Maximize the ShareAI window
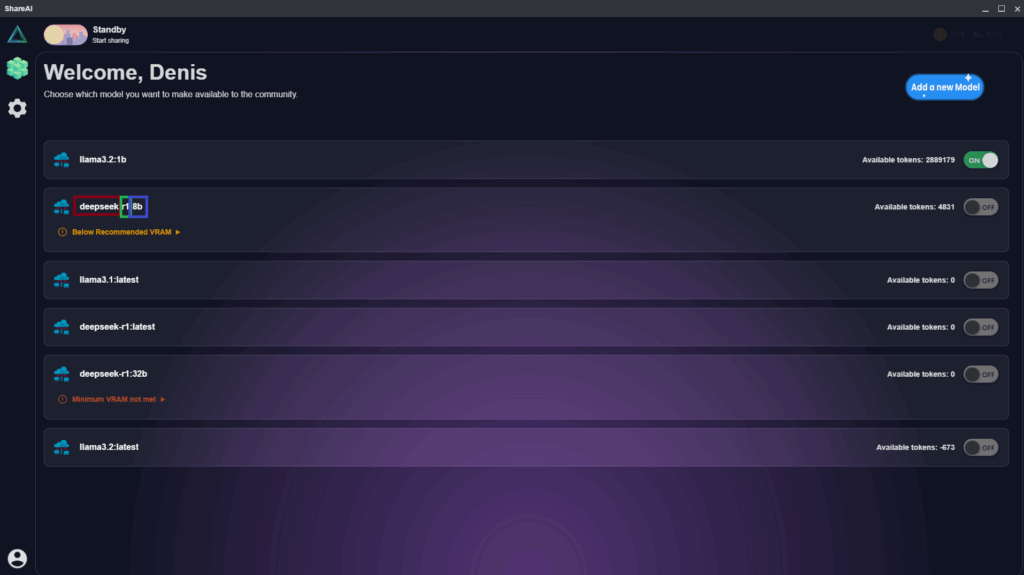 point(1001,8)
